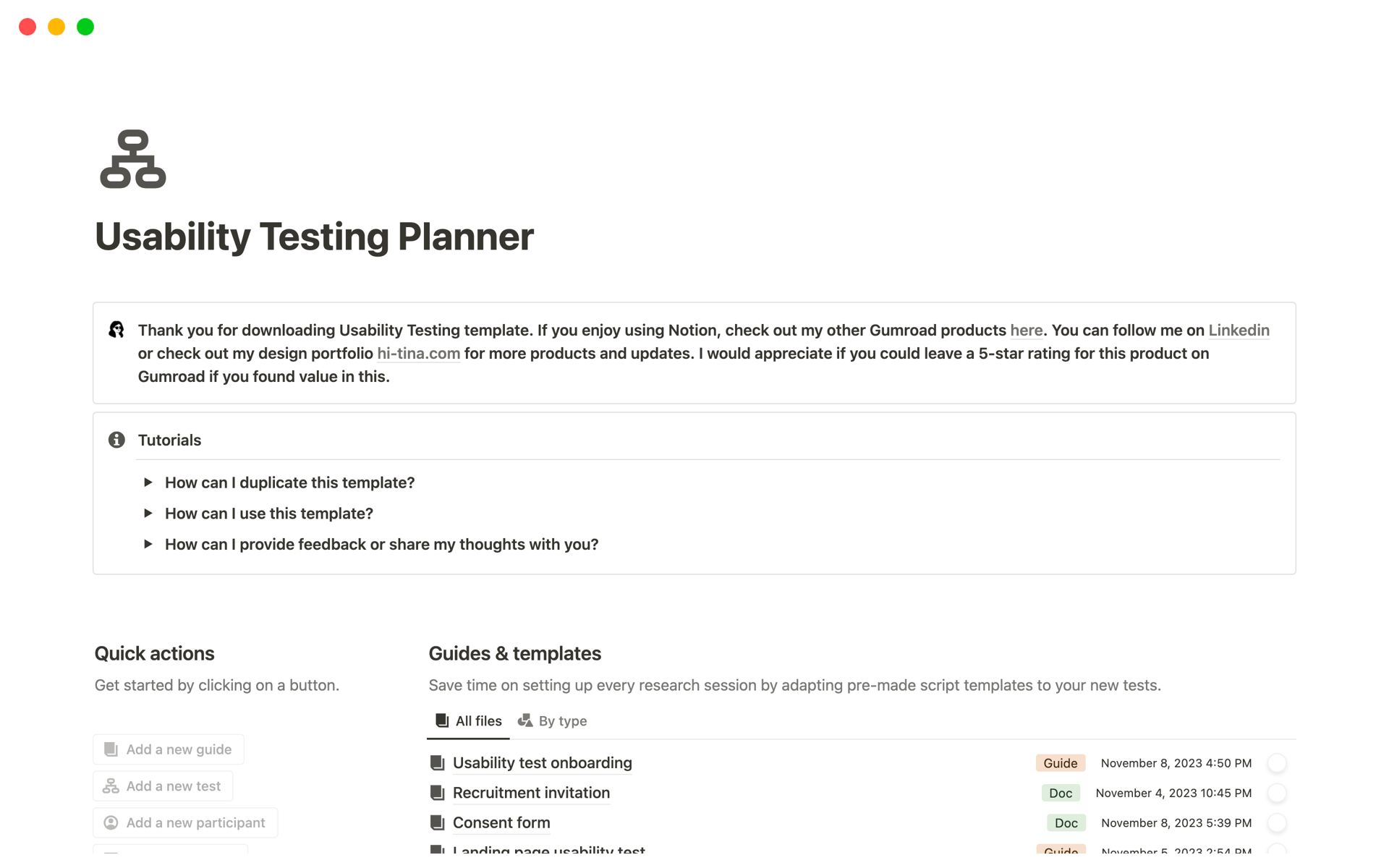Click the add guide icon button

tap(111, 748)
